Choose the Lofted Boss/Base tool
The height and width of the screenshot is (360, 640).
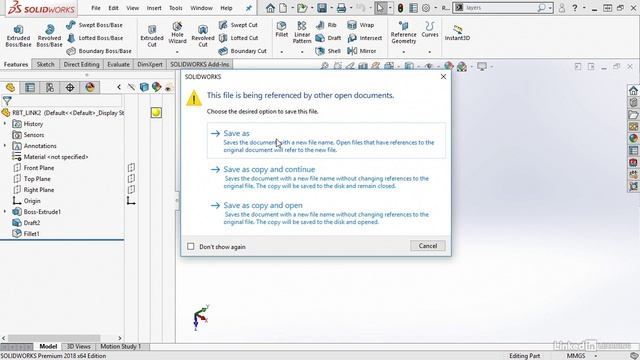point(94,38)
